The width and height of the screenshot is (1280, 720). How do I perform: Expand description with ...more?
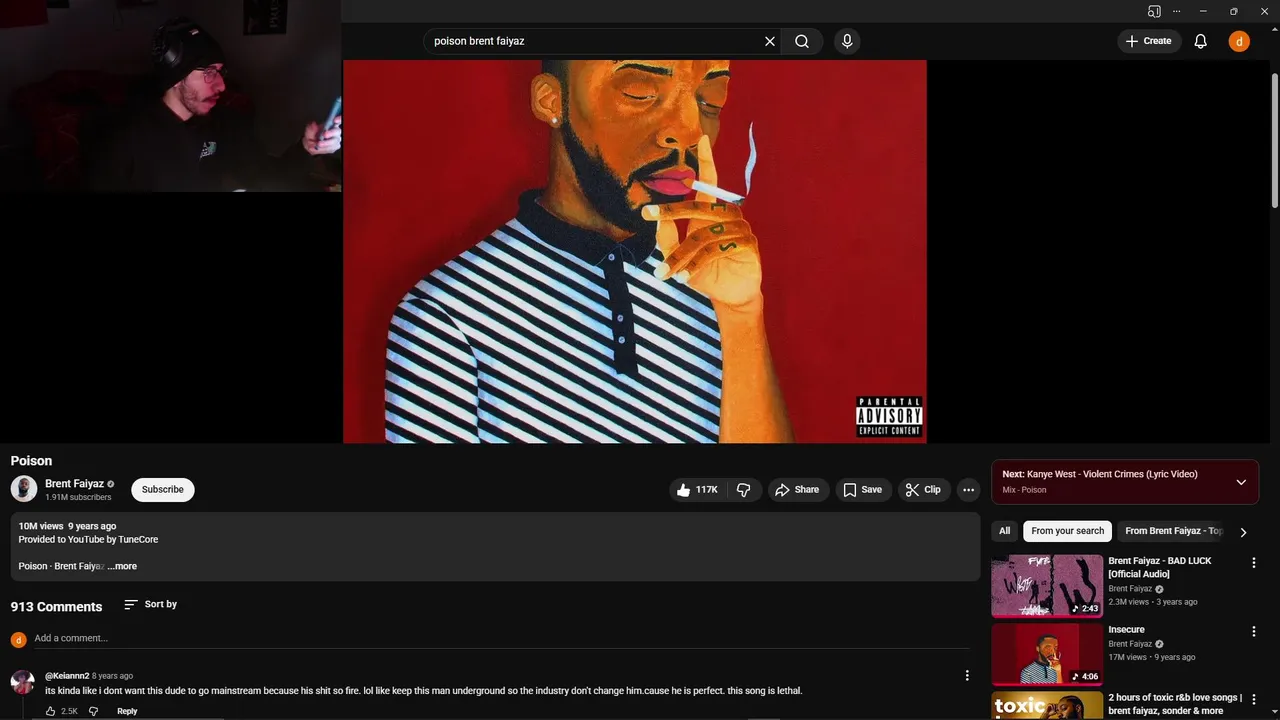pos(122,566)
